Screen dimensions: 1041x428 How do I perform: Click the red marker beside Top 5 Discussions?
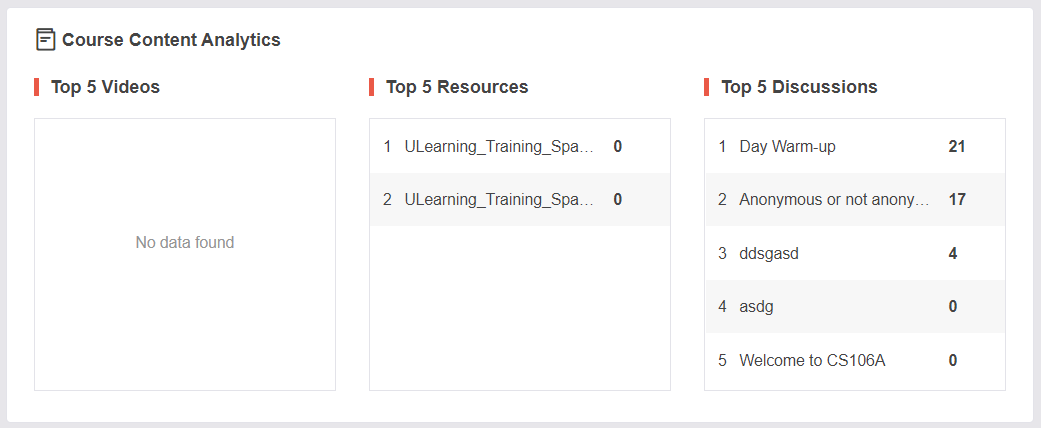(706, 87)
